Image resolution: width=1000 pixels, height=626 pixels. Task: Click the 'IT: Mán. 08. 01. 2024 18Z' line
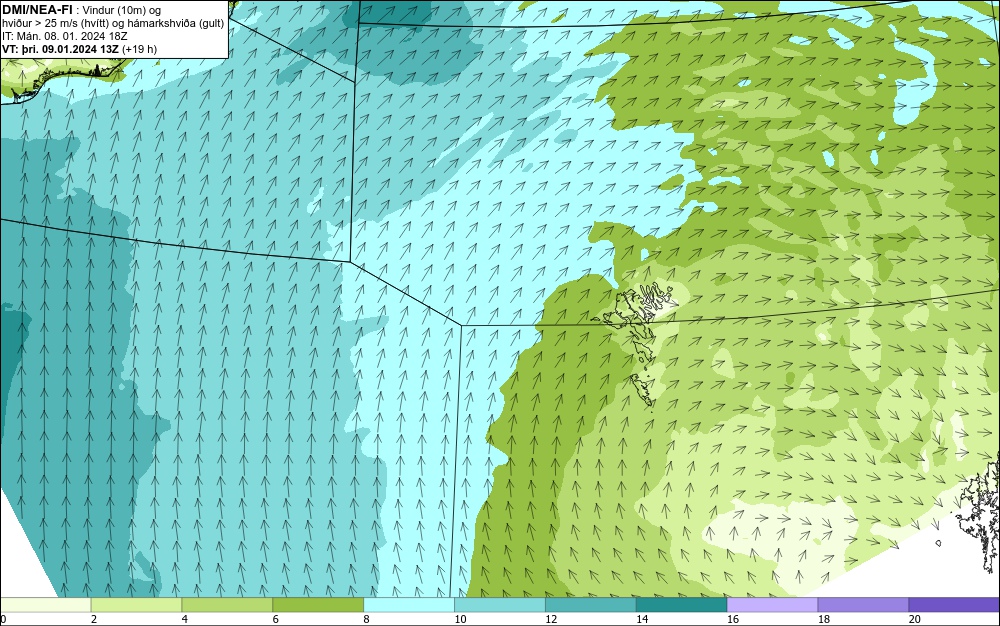point(65,36)
